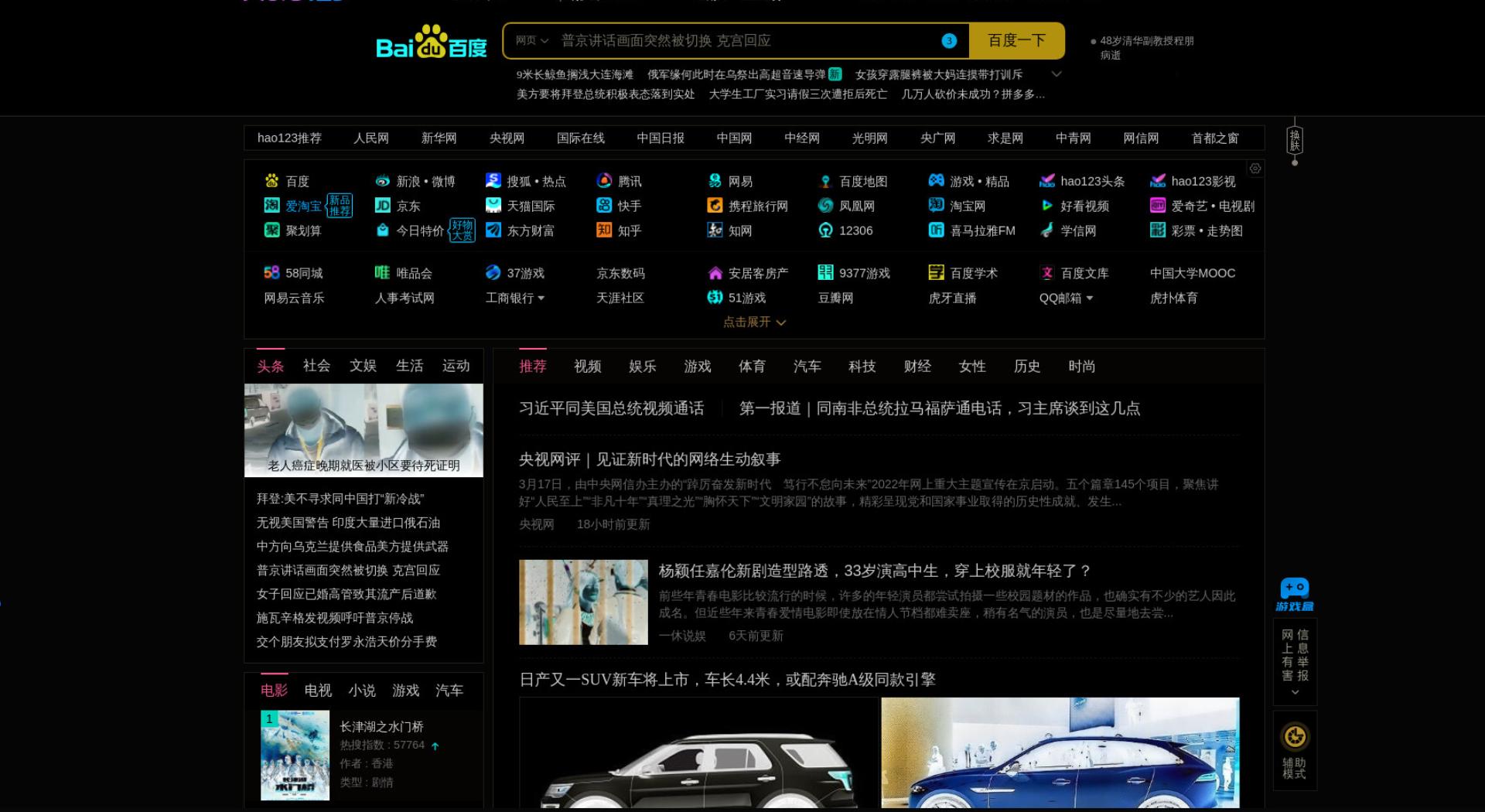Open the 人民网 link
1485x812 pixels.
pyautogui.click(x=371, y=138)
